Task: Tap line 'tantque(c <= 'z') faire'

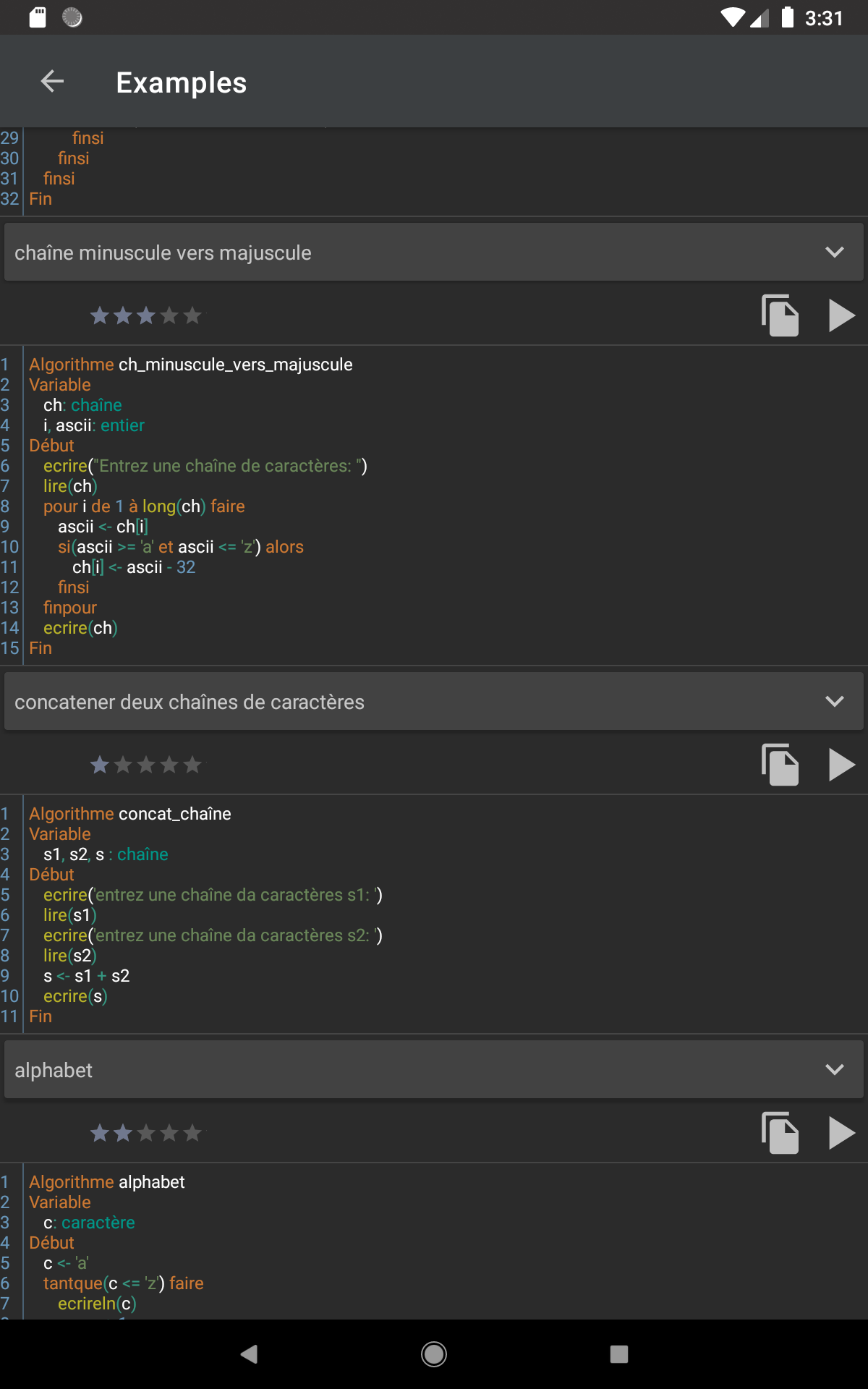Action: point(124,1283)
